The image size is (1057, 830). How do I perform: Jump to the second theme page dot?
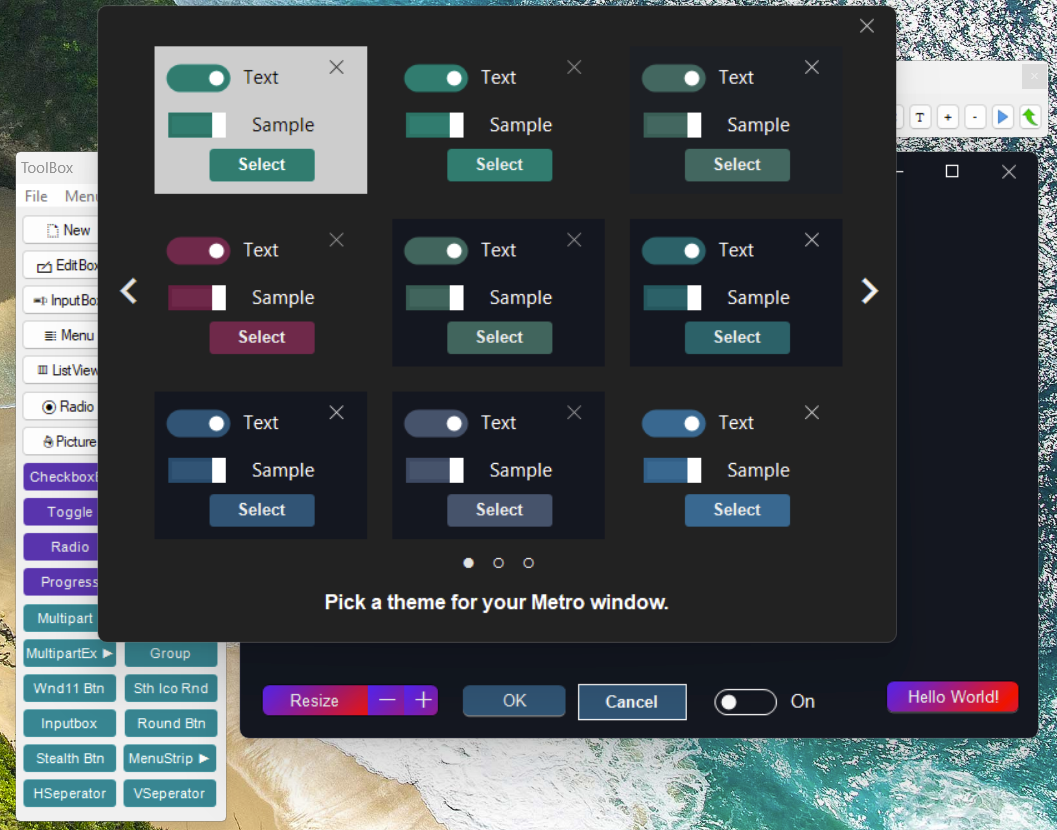[x=498, y=563]
